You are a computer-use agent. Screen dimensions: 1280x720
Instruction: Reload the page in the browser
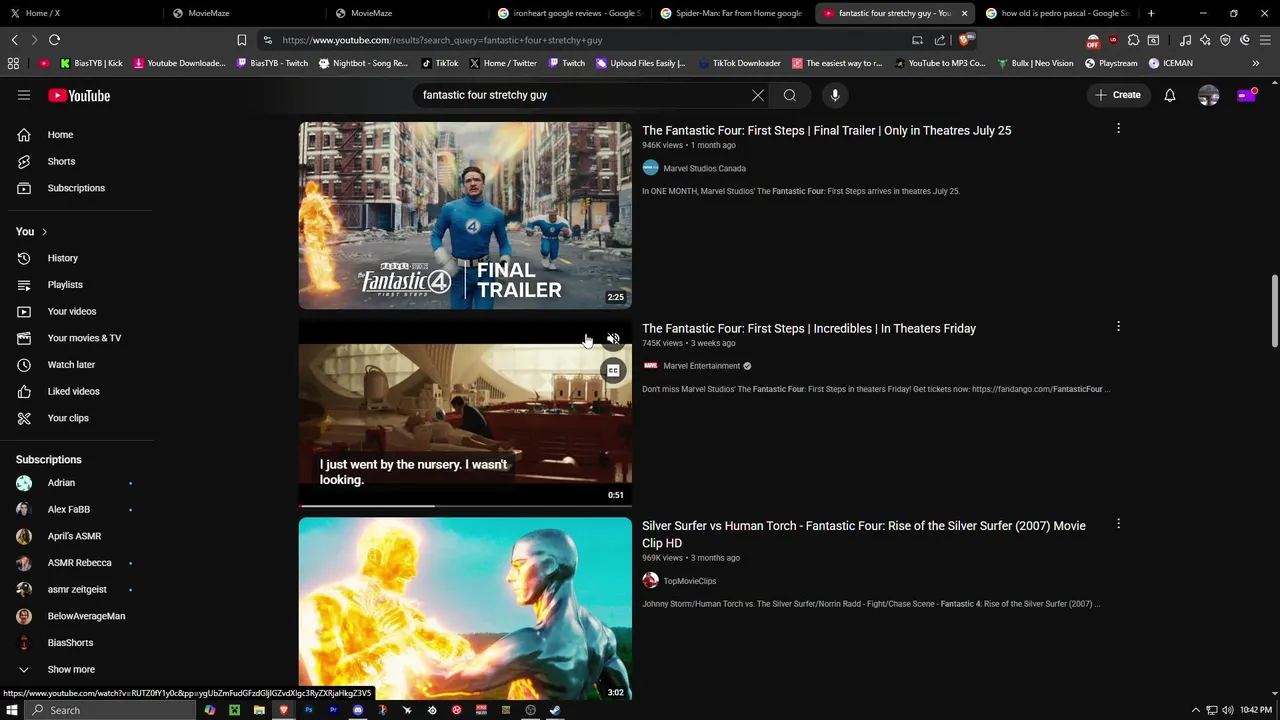(x=54, y=40)
